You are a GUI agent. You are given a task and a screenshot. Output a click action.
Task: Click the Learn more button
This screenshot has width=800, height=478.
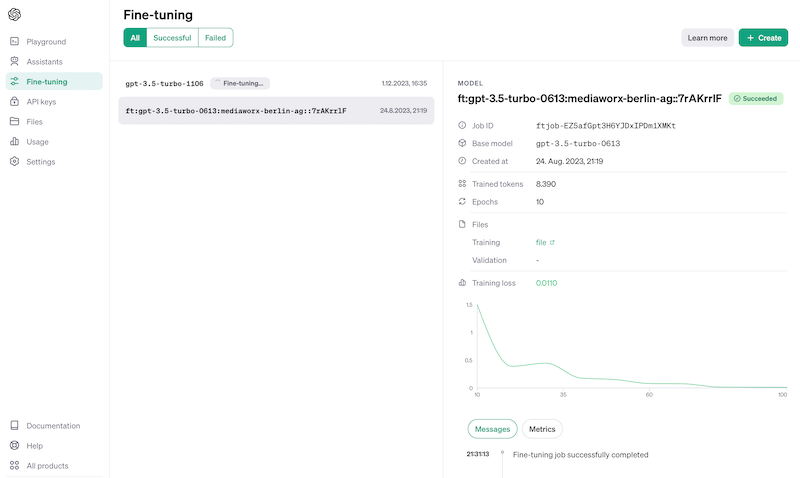(x=708, y=38)
